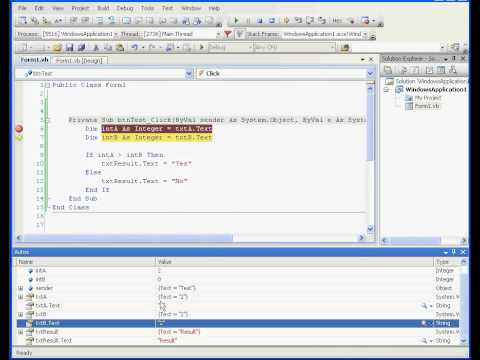Viewport: 480px width, 360px height.
Task: Click the Save All icon
Action: click(81, 48)
